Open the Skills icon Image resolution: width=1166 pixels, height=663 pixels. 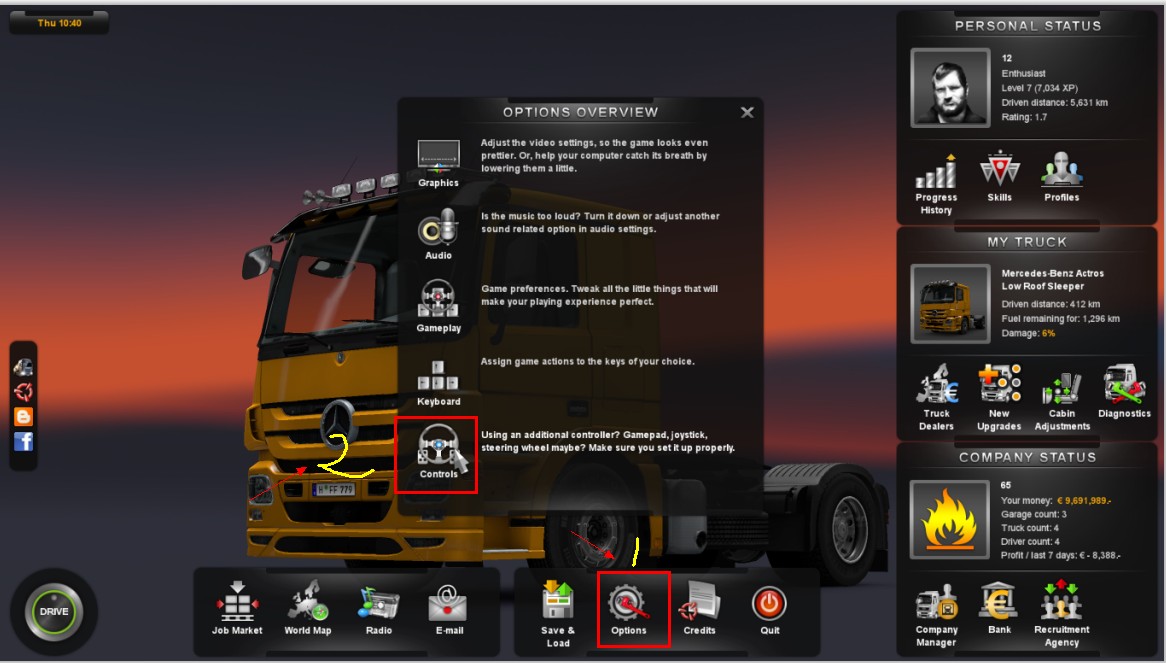(x=999, y=169)
